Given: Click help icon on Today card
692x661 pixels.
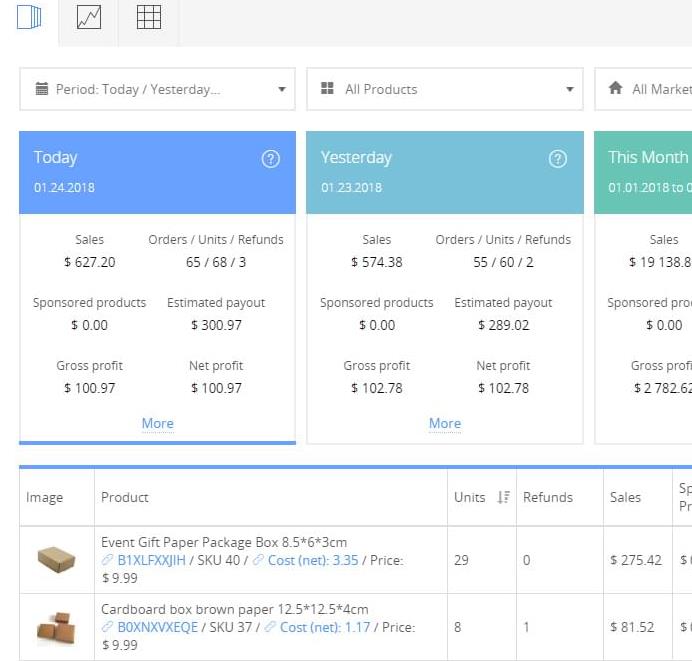Looking at the screenshot, I should pyautogui.click(x=270, y=159).
